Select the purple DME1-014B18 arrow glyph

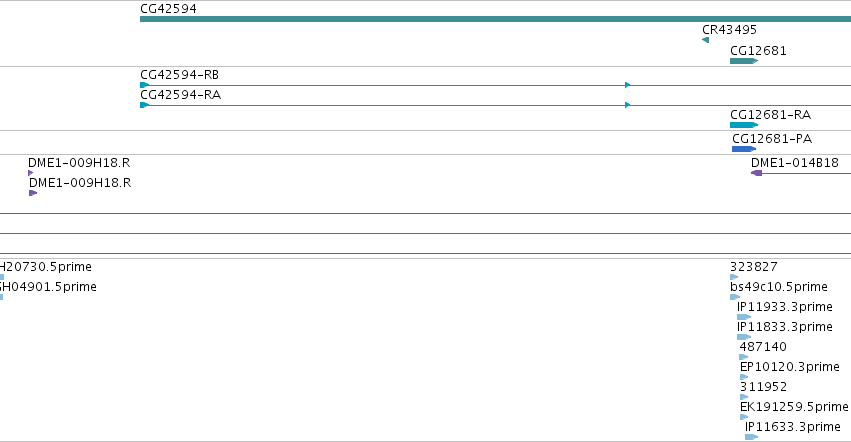(757, 173)
